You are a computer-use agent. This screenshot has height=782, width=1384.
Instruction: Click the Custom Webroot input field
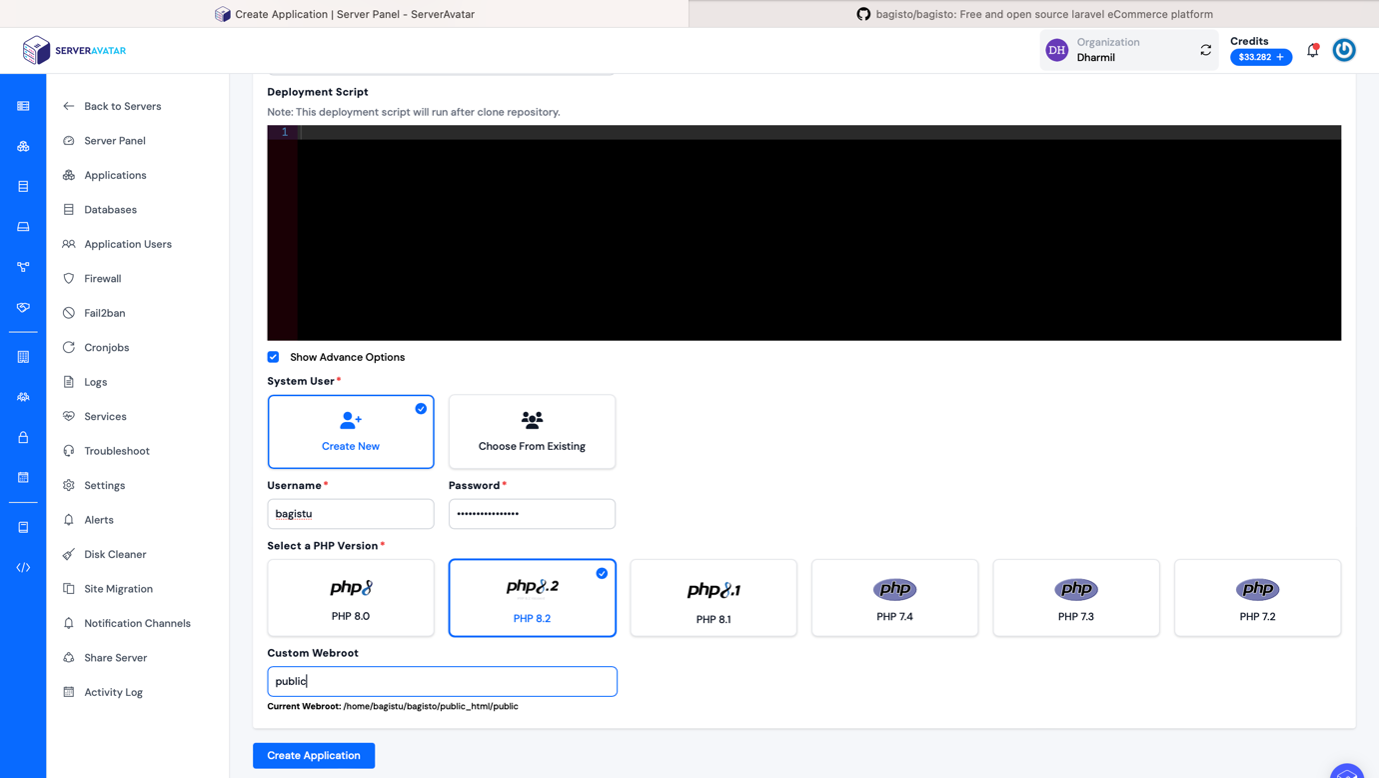[444, 684]
